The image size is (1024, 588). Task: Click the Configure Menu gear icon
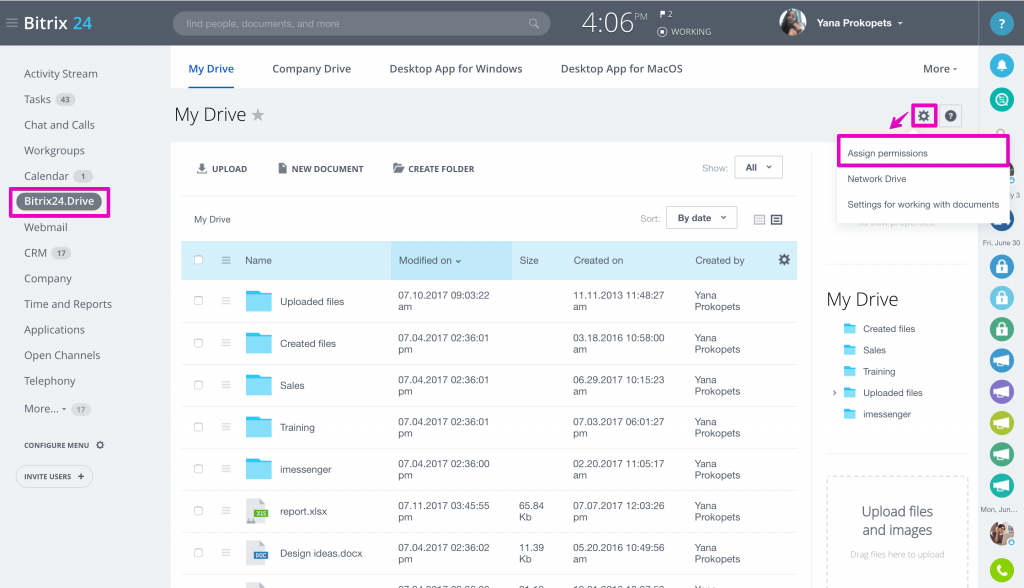(x=100, y=445)
